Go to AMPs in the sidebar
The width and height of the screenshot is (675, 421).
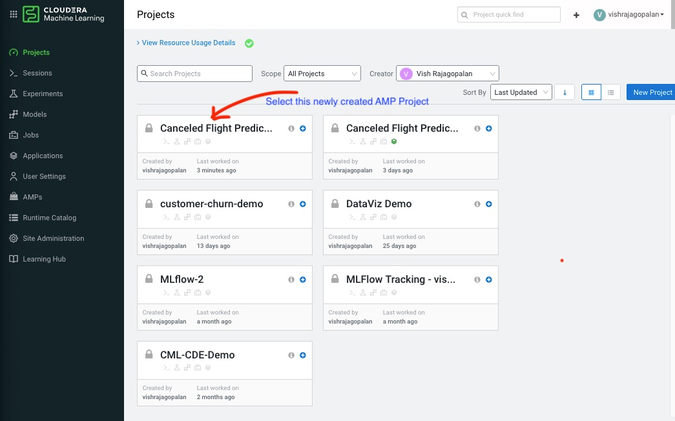coord(32,197)
